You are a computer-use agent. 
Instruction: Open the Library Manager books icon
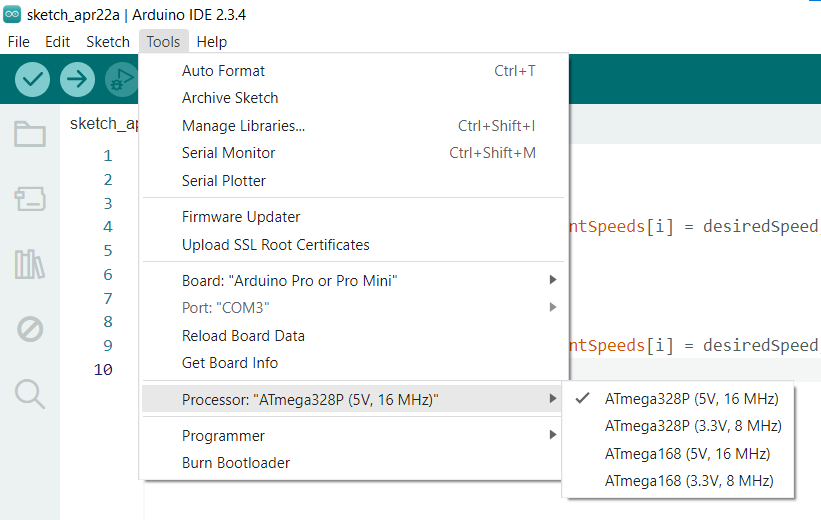pos(30,264)
